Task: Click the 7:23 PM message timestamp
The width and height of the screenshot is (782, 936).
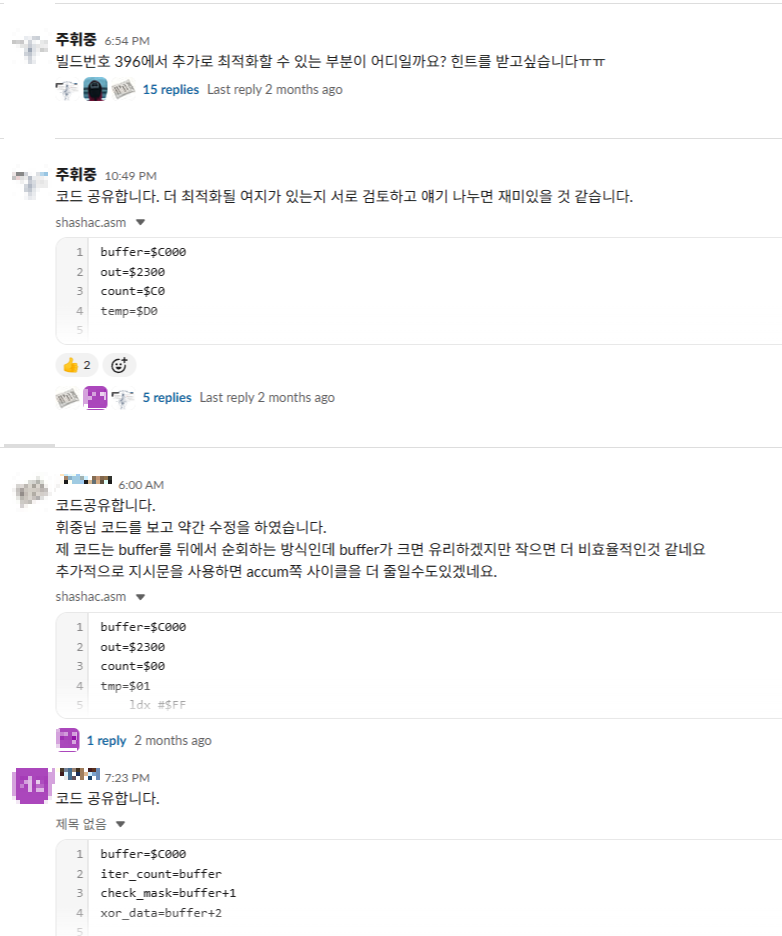Action: (x=127, y=777)
